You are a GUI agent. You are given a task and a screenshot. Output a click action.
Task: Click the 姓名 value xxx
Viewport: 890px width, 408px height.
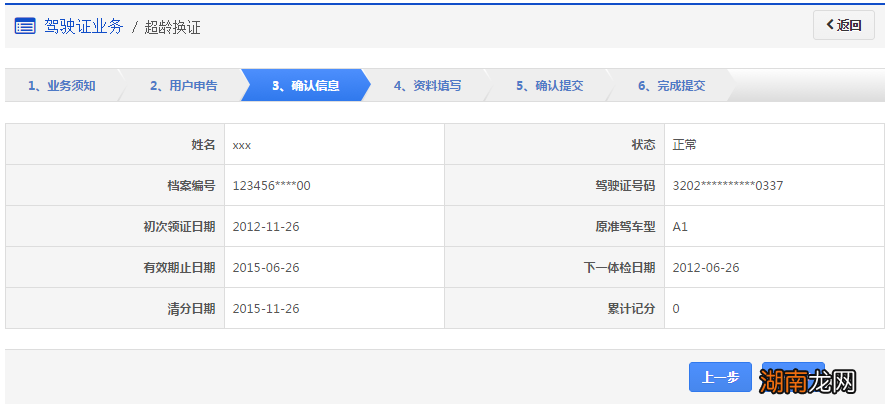pyautogui.click(x=241, y=145)
